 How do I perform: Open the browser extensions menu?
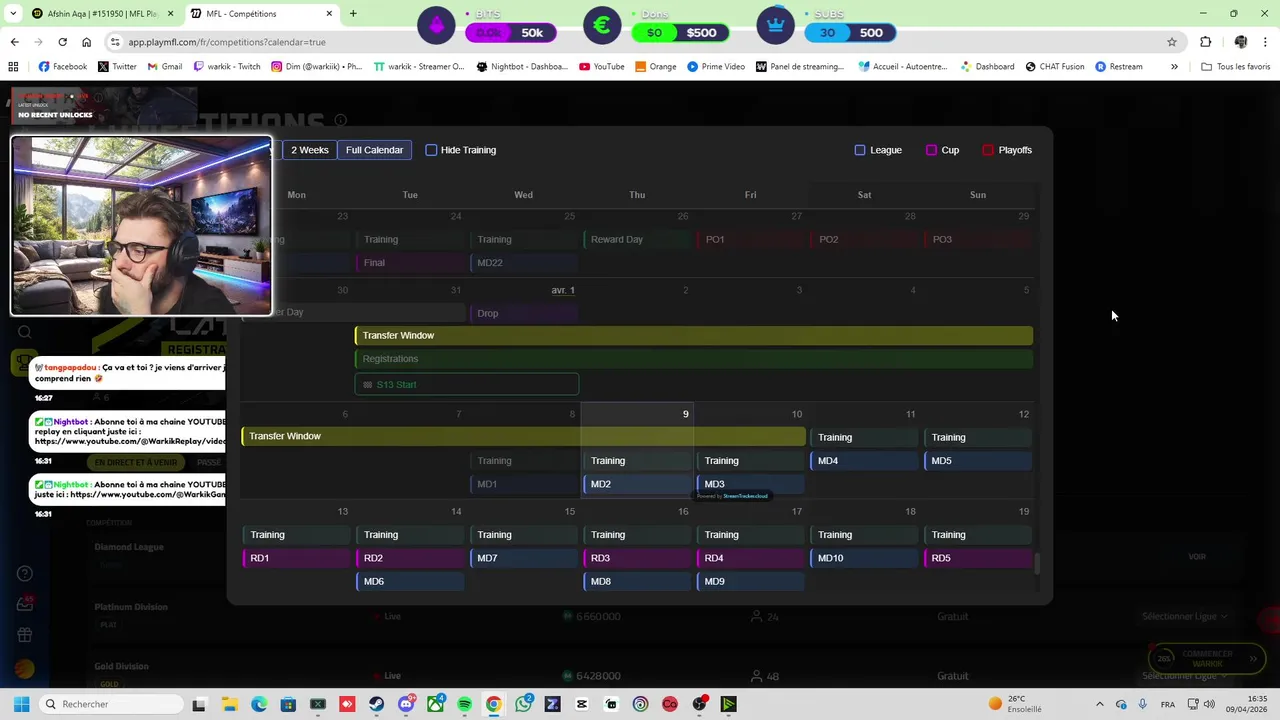point(1205,42)
